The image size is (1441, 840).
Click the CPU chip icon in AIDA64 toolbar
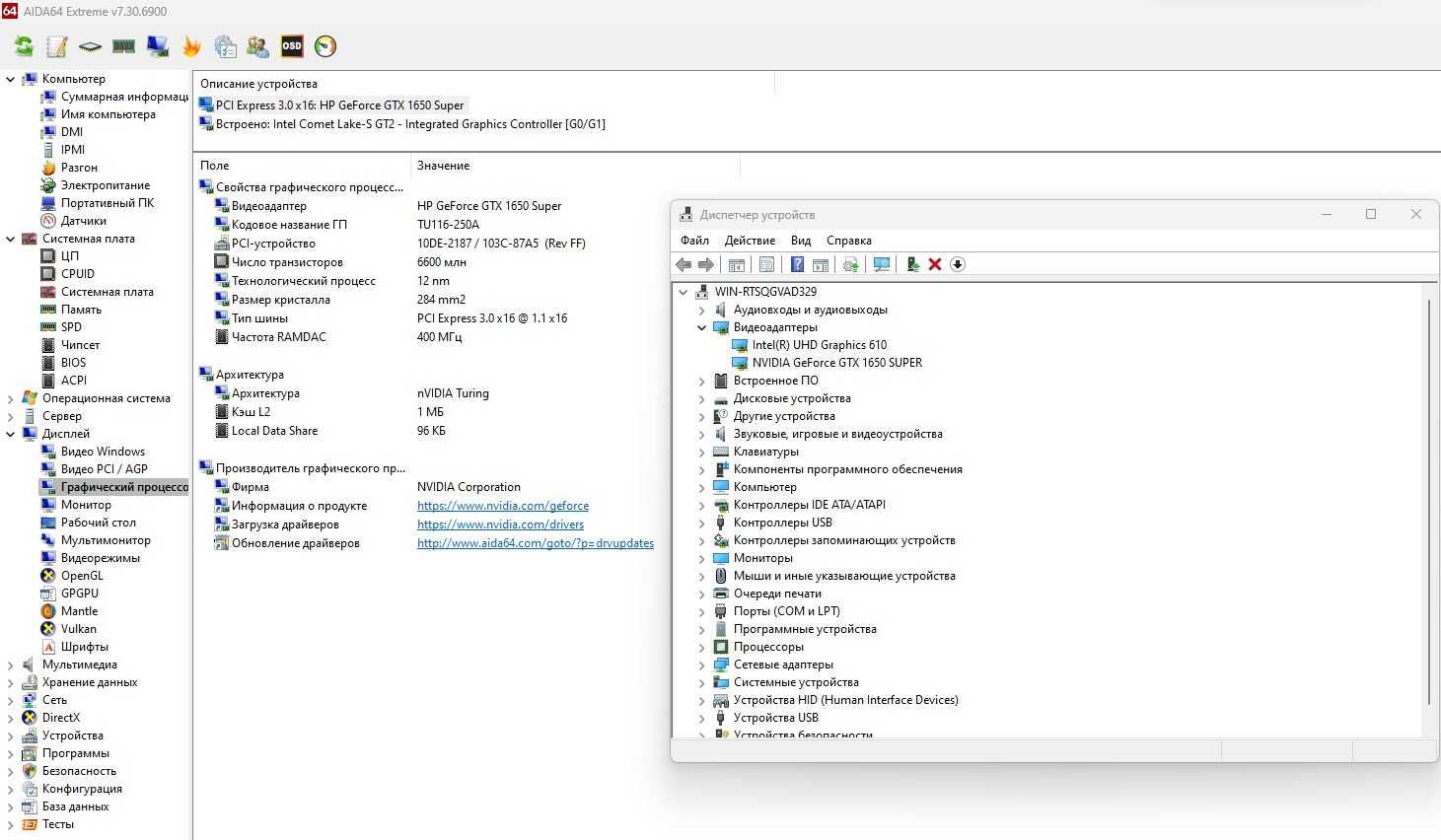click(x=90, y=46)
